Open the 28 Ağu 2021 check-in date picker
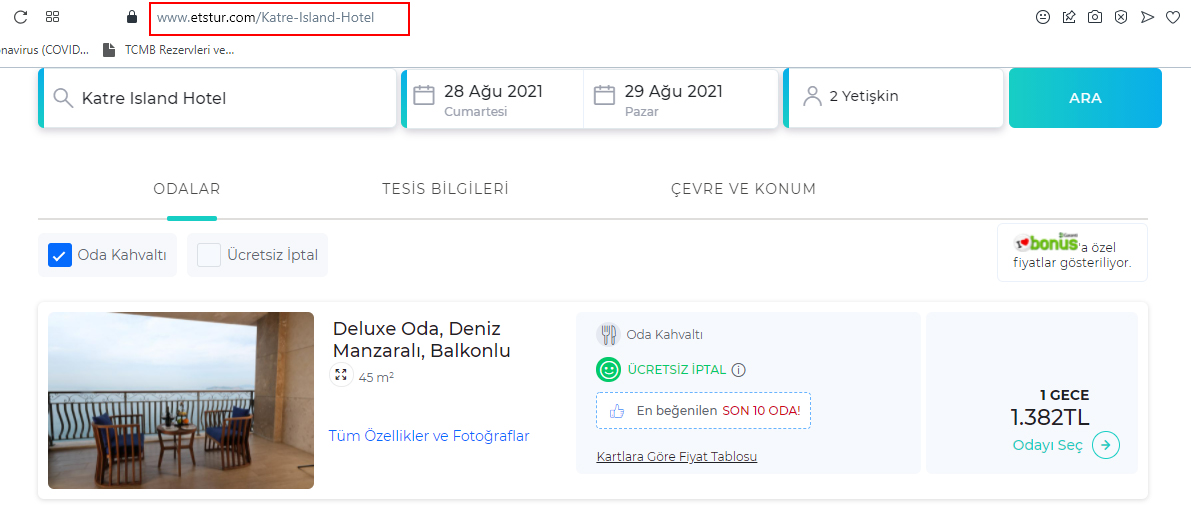1191x508 pixels. 492,99
